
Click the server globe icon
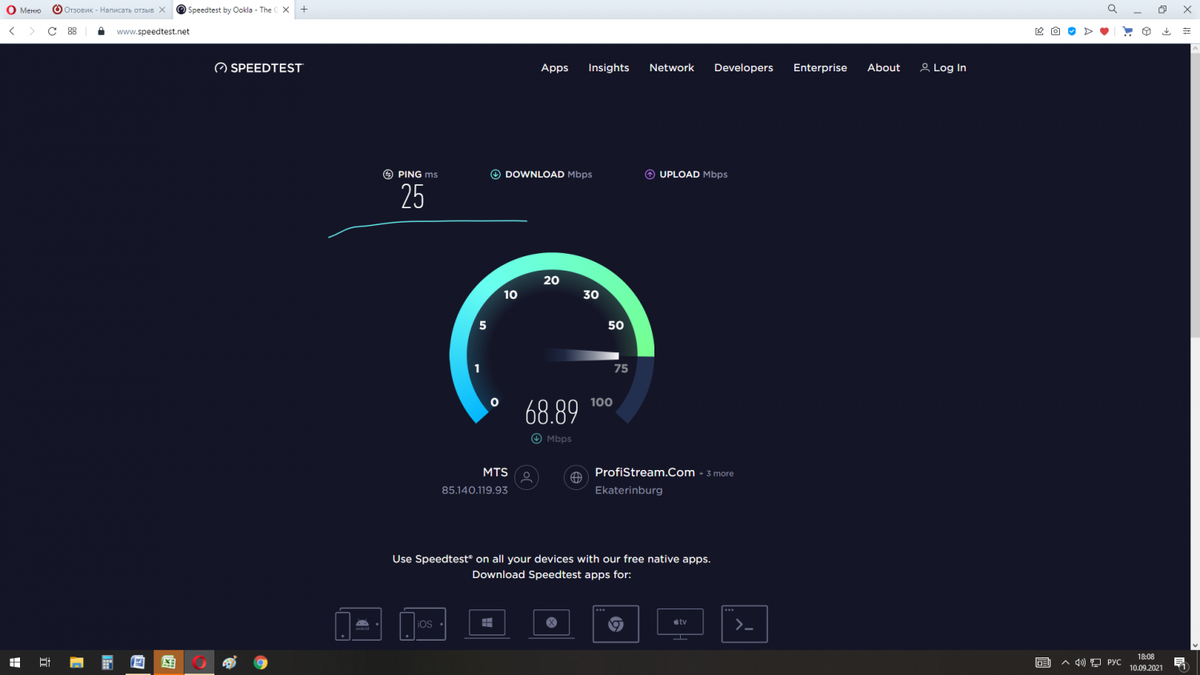(576, 478)
